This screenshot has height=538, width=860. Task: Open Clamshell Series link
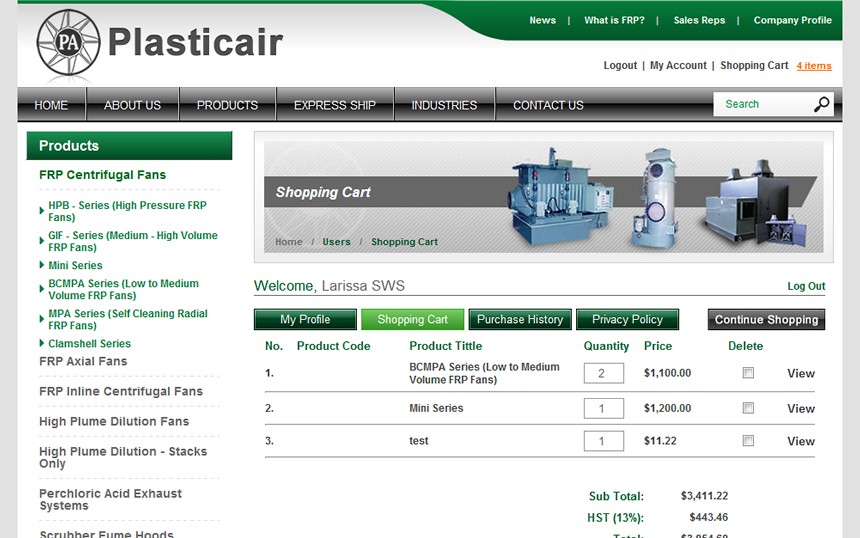tap(89, 344)
